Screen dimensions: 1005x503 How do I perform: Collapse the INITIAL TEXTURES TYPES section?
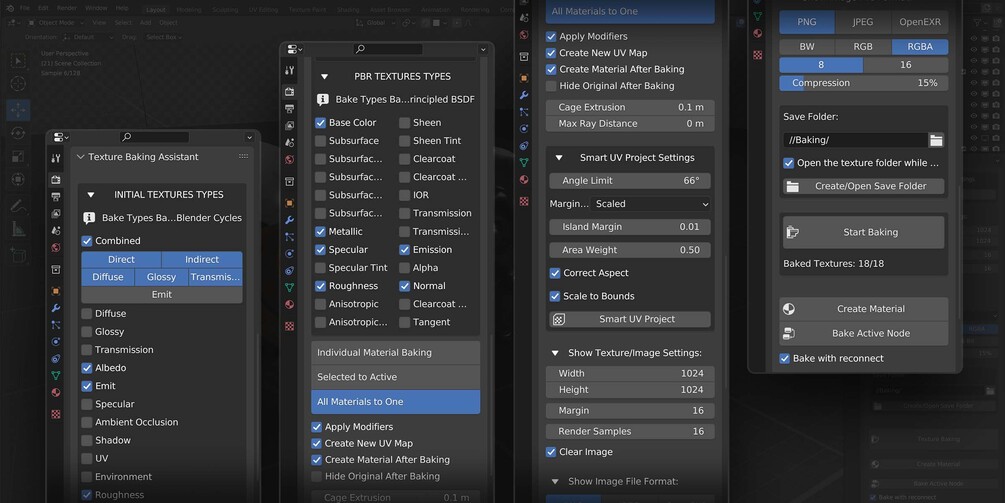point(91,195)
